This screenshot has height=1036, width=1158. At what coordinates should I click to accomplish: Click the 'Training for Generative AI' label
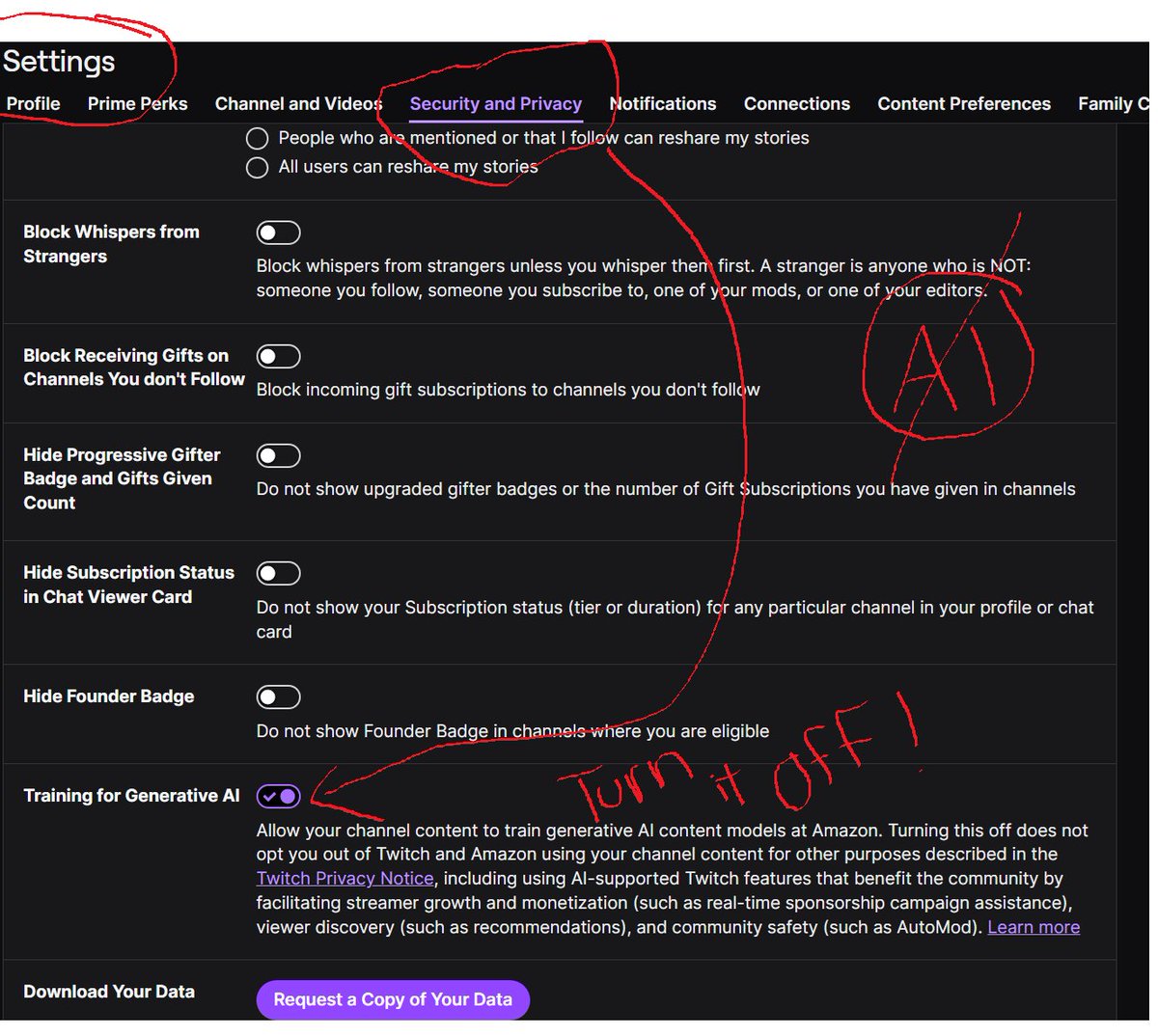click(131, 796)
